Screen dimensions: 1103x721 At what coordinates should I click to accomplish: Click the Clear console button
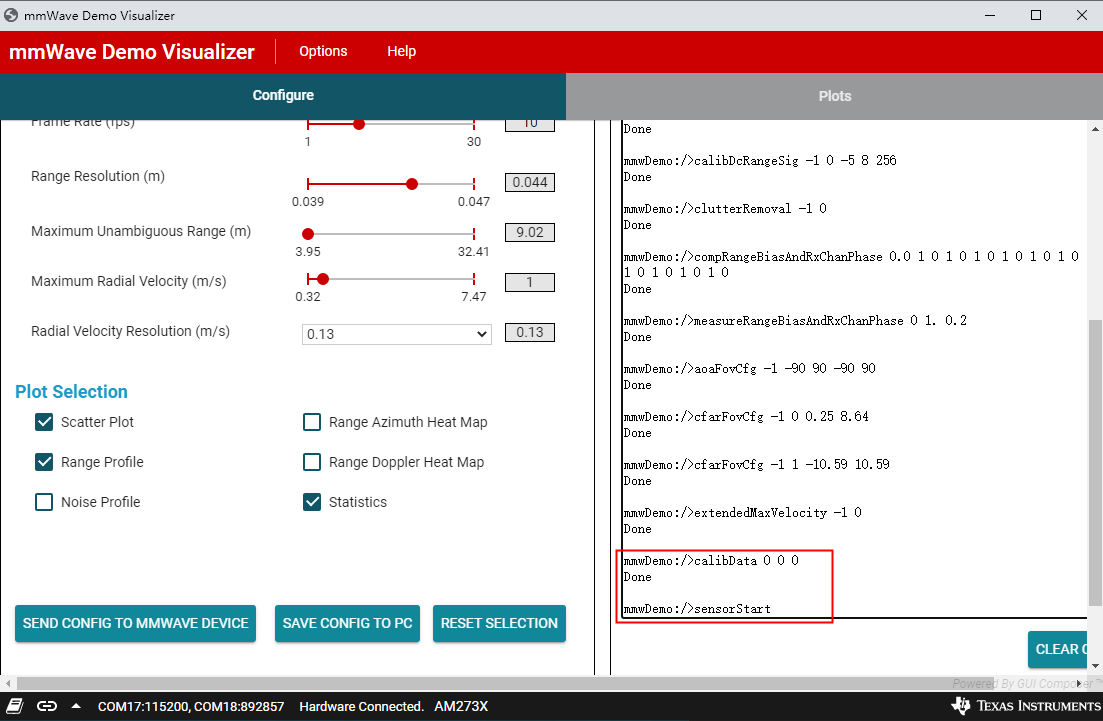pyautogui.click(x=1058, y=649)
